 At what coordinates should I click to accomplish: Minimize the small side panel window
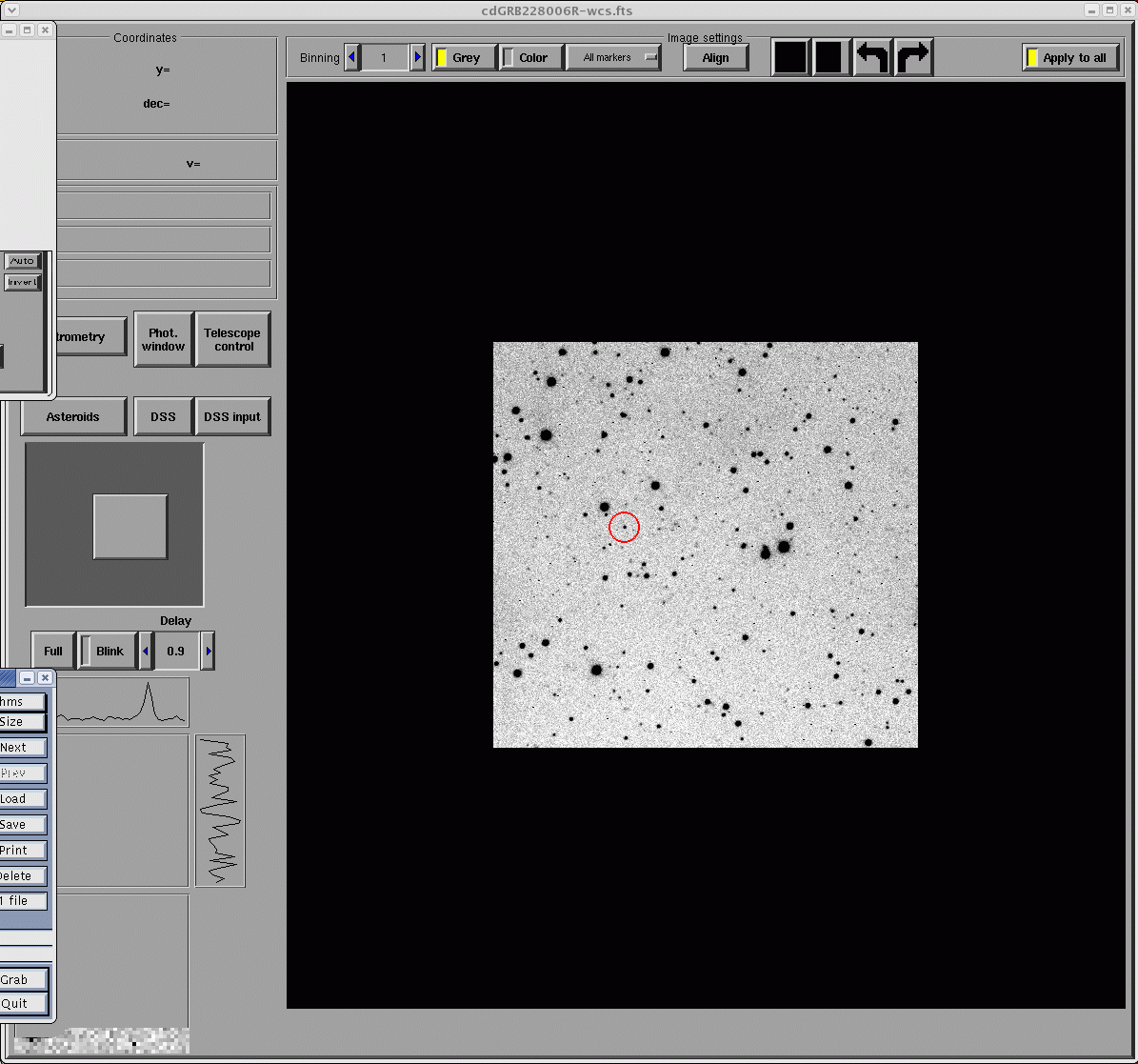27,678
